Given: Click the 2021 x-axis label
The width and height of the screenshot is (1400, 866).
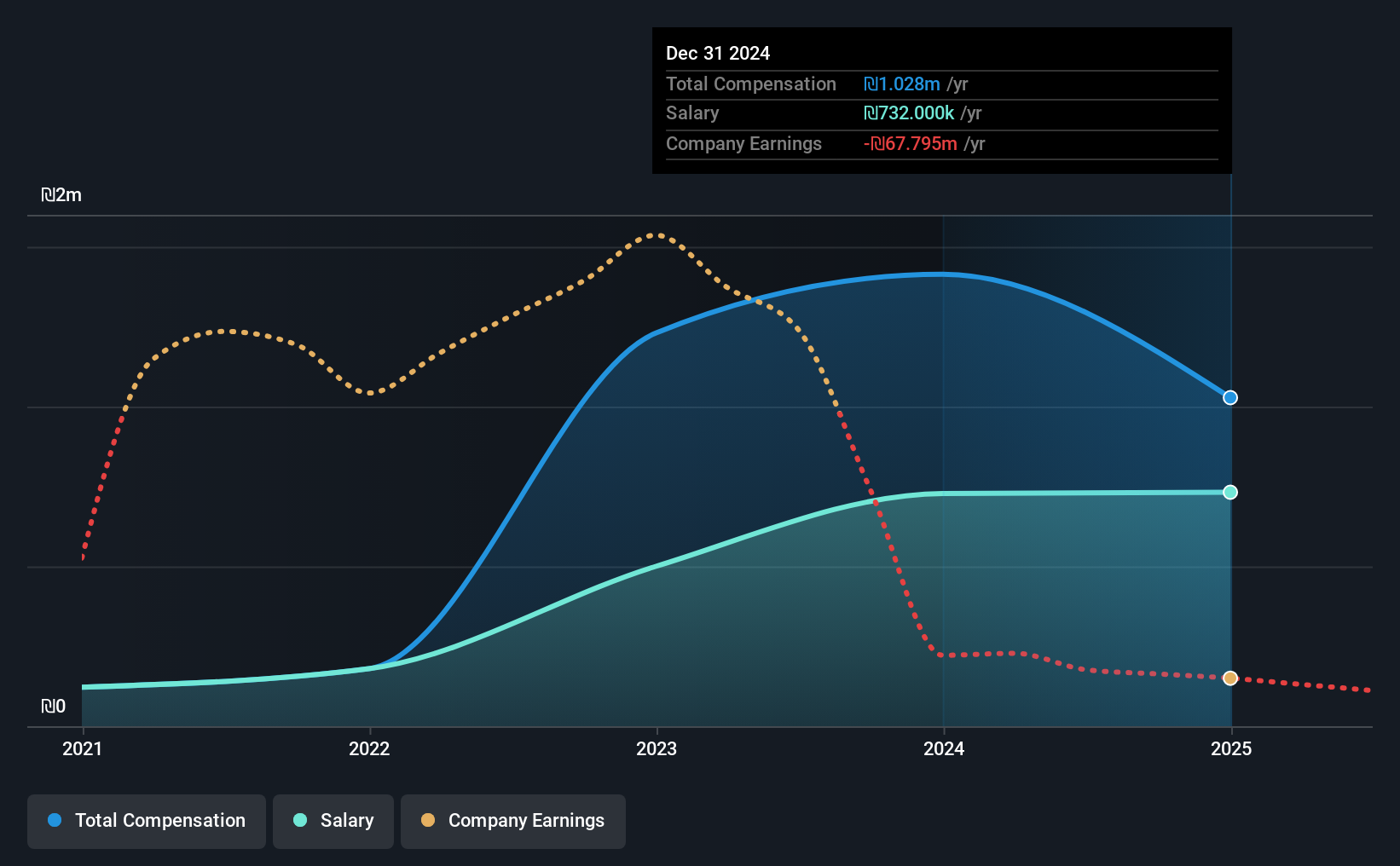Looking at the screenshot, I should (83, 748).
